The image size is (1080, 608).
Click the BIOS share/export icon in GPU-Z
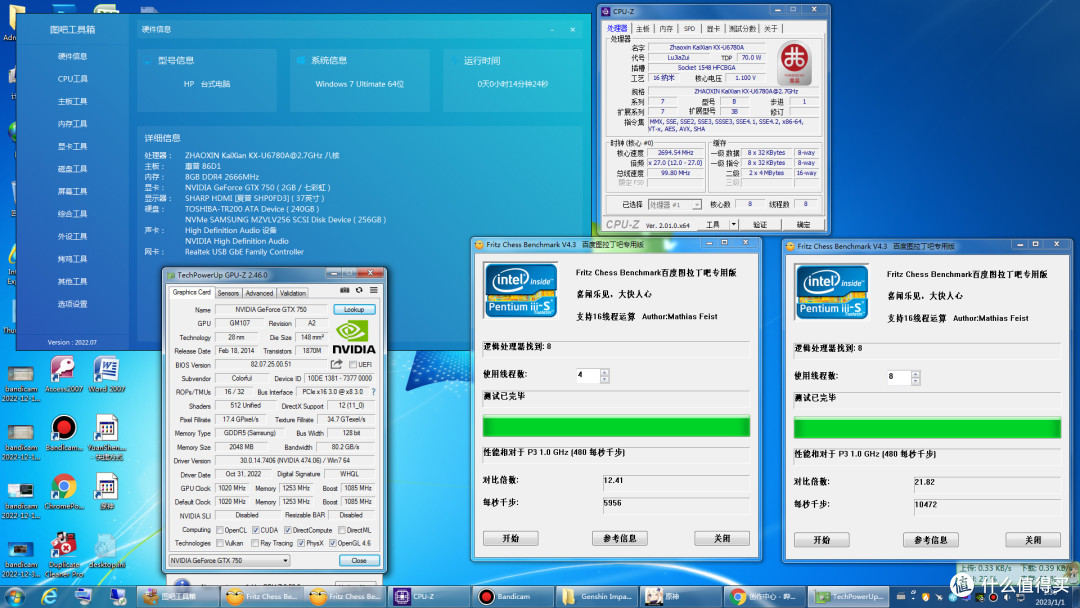click(336, 364)
